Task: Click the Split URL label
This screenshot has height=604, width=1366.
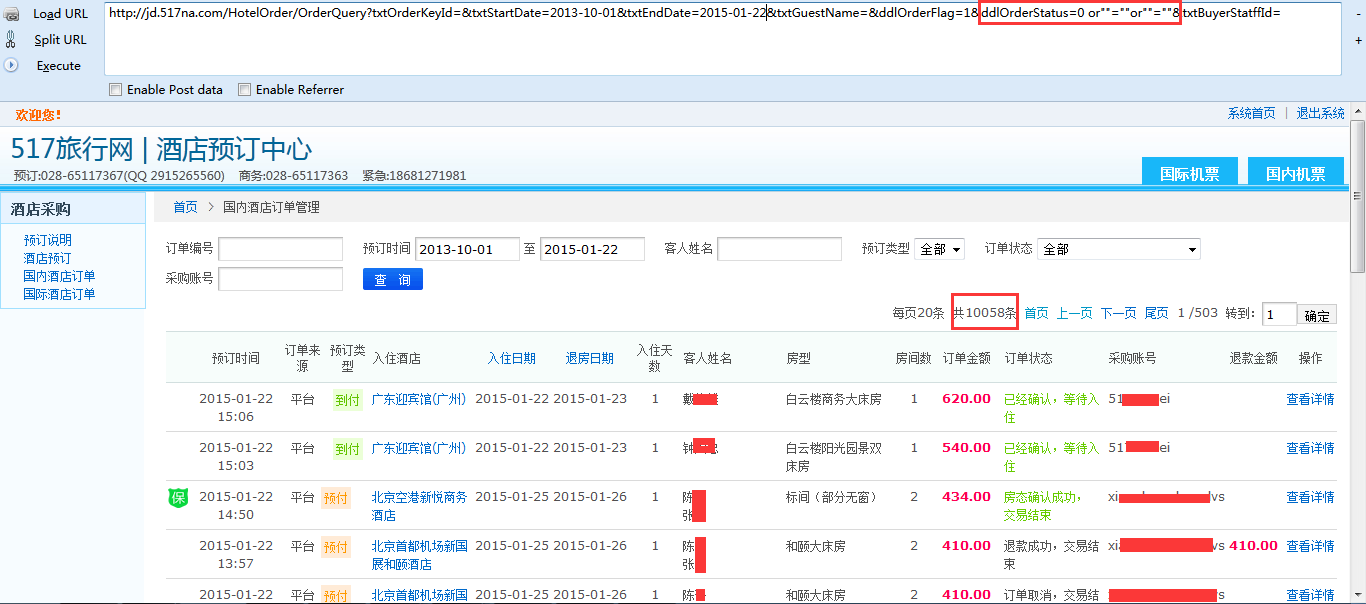Action: tap(60, 40)
